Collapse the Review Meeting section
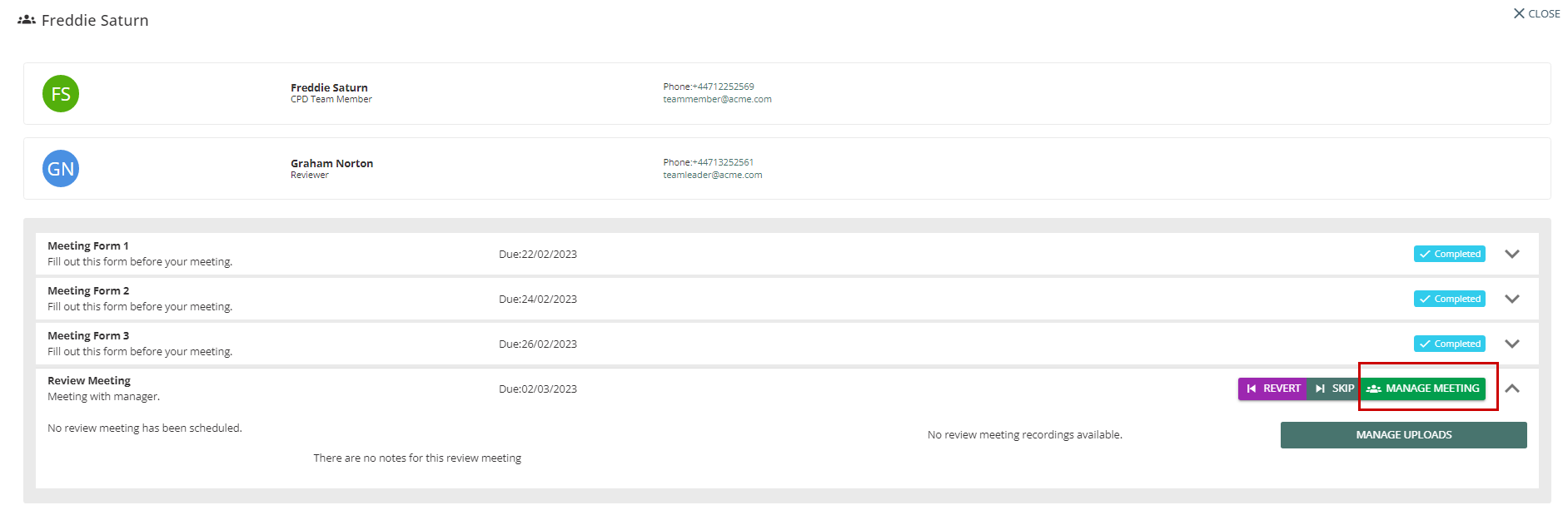 tap(1512, 389)
